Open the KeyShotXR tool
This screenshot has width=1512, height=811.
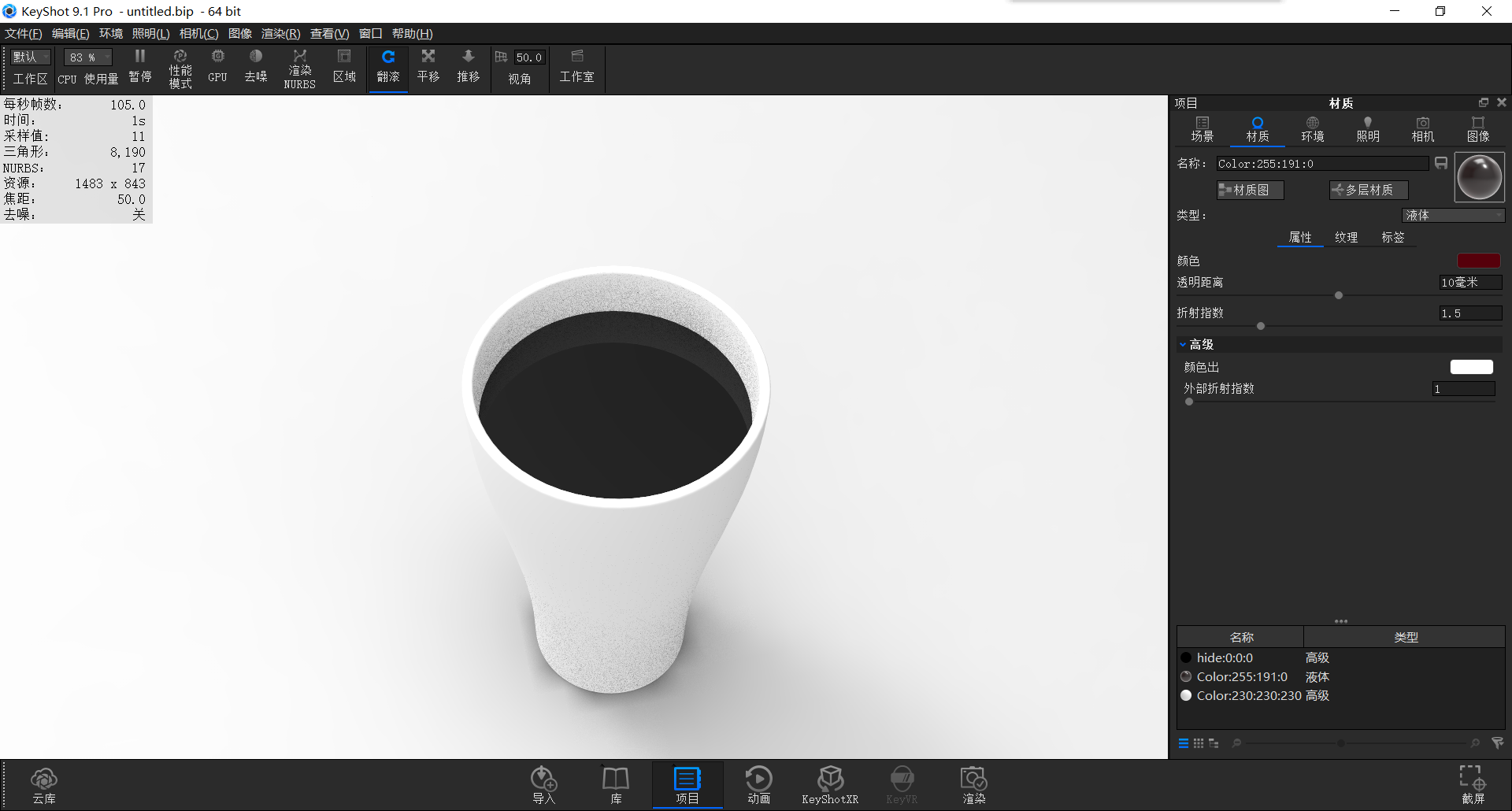830,783
